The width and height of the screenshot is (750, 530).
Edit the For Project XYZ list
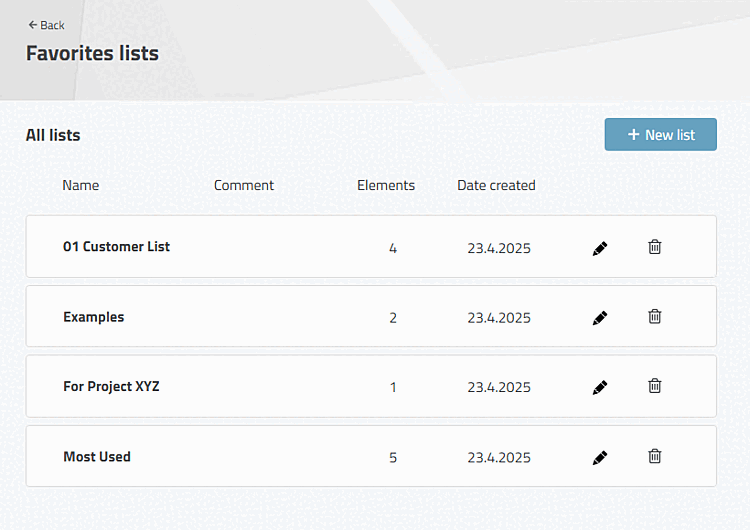click(600, 387)
